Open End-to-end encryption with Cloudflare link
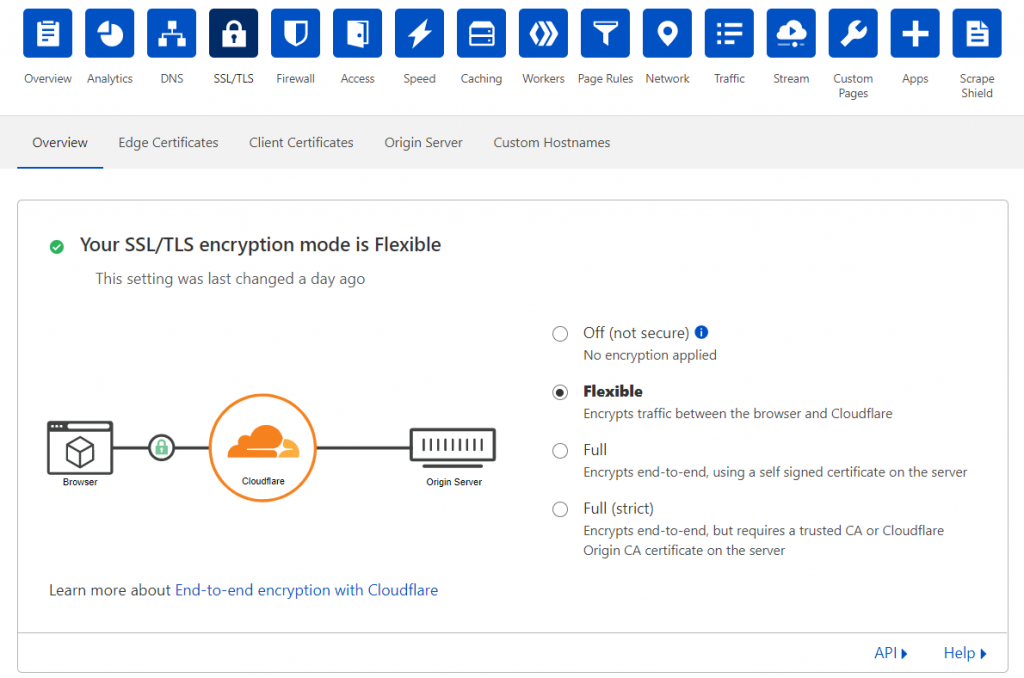 pos(306,590)
